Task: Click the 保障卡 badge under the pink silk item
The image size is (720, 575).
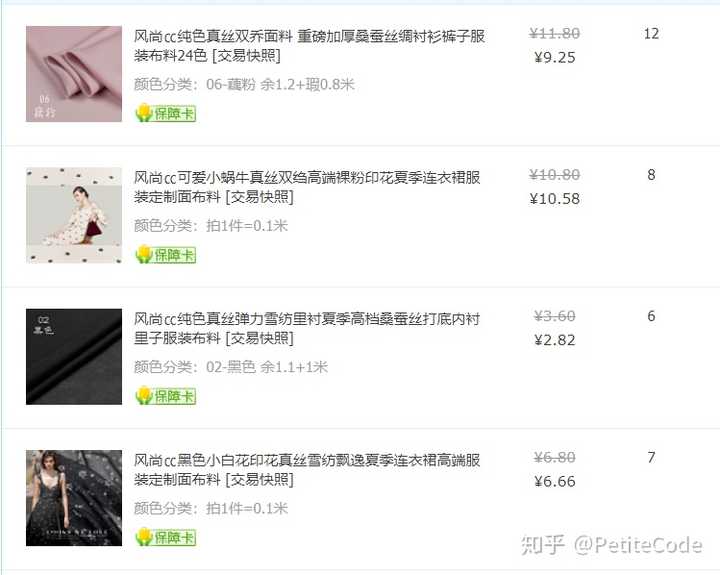Action: (x=166, y=113)
